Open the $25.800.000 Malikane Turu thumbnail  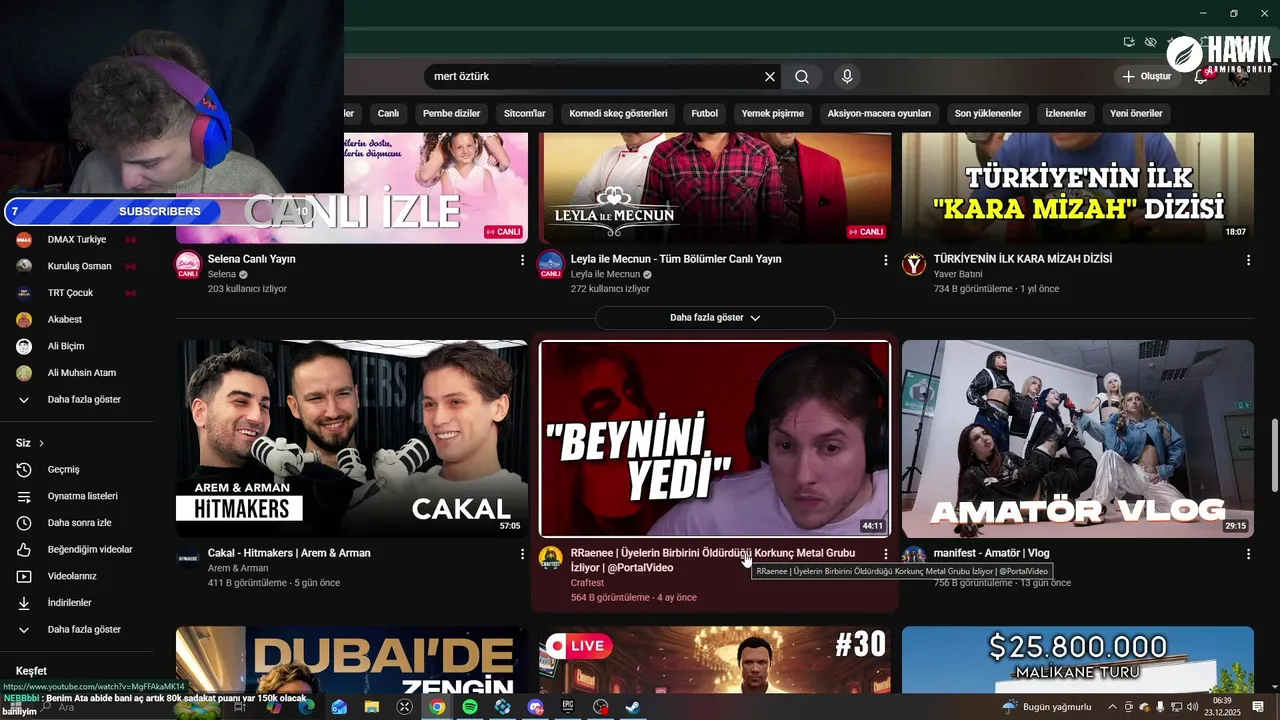click(1078, 660)
